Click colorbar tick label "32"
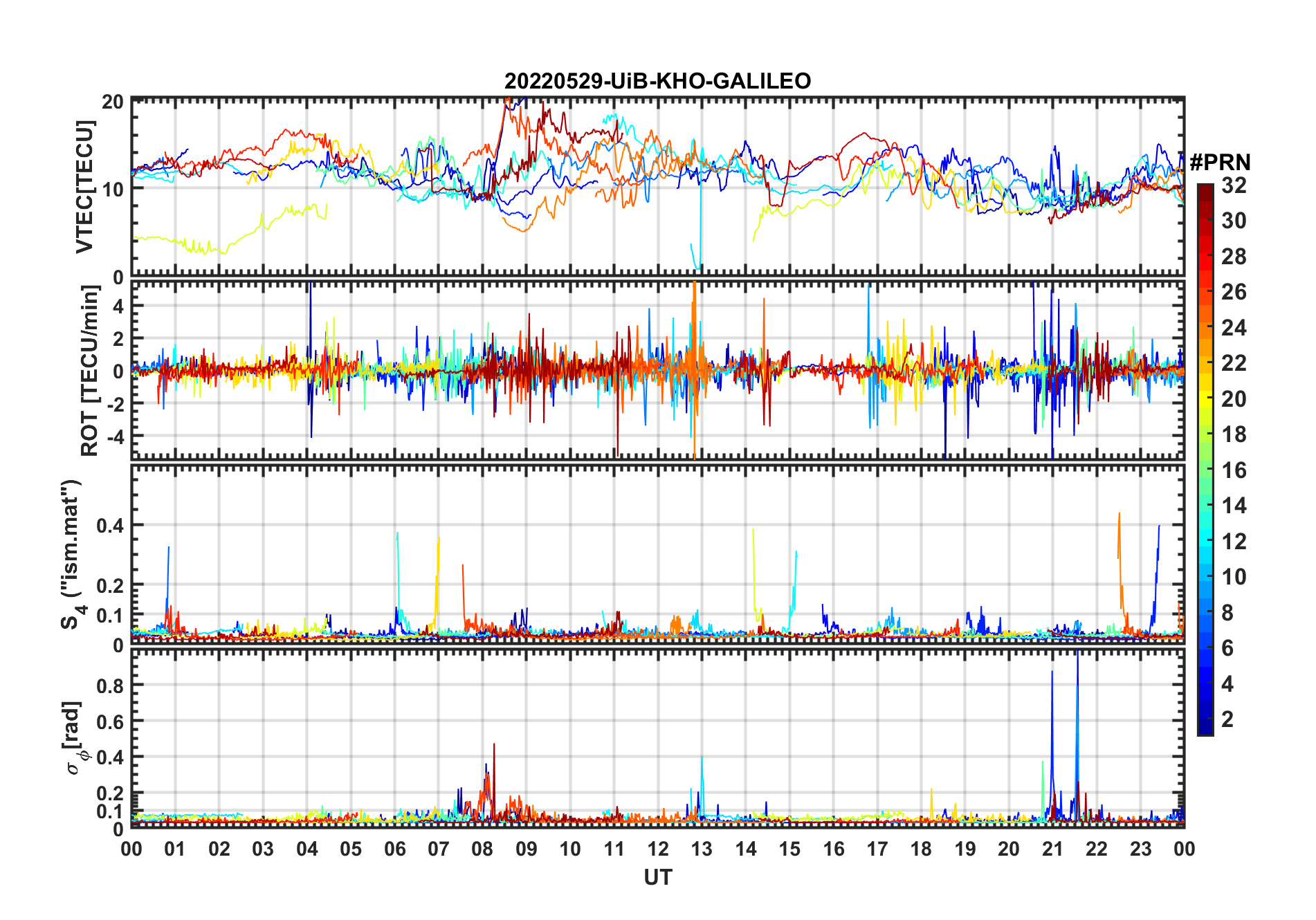 1234,185
